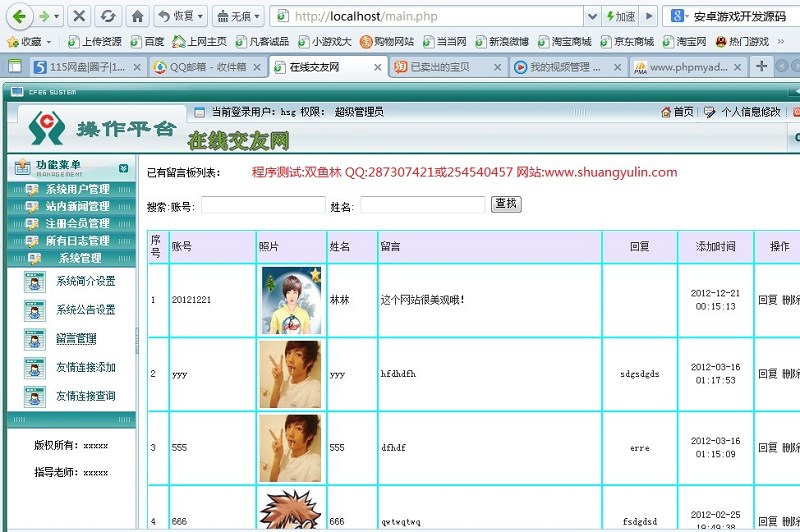The height and width of the screenshot is (532, 800).
Task: Click the sdgsdgds reply cell
Action: pos(640,374)
